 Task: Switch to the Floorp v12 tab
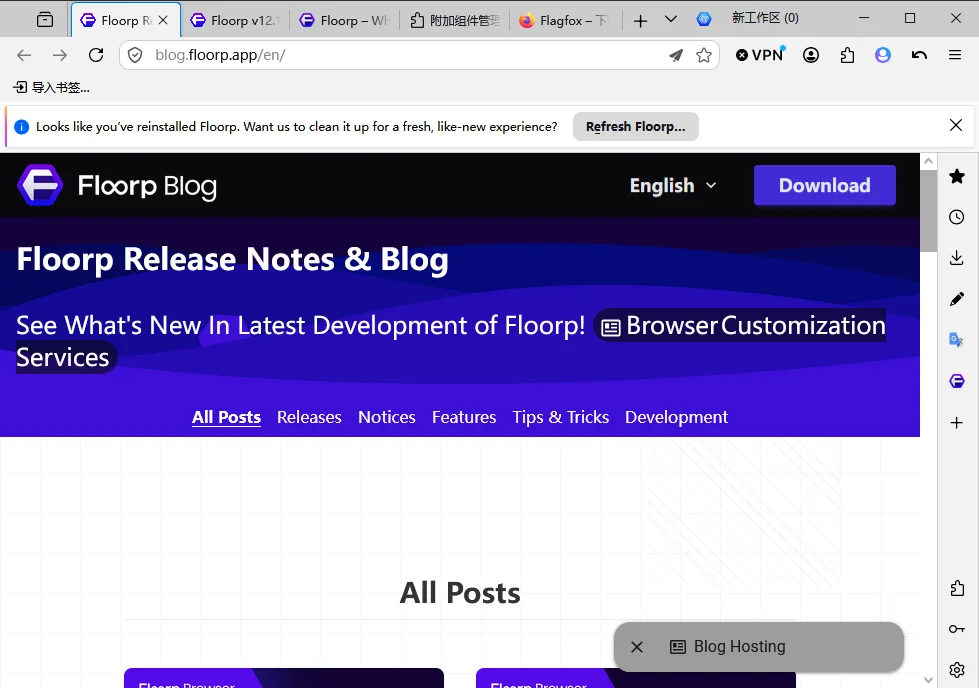click(x=234, y=21)
